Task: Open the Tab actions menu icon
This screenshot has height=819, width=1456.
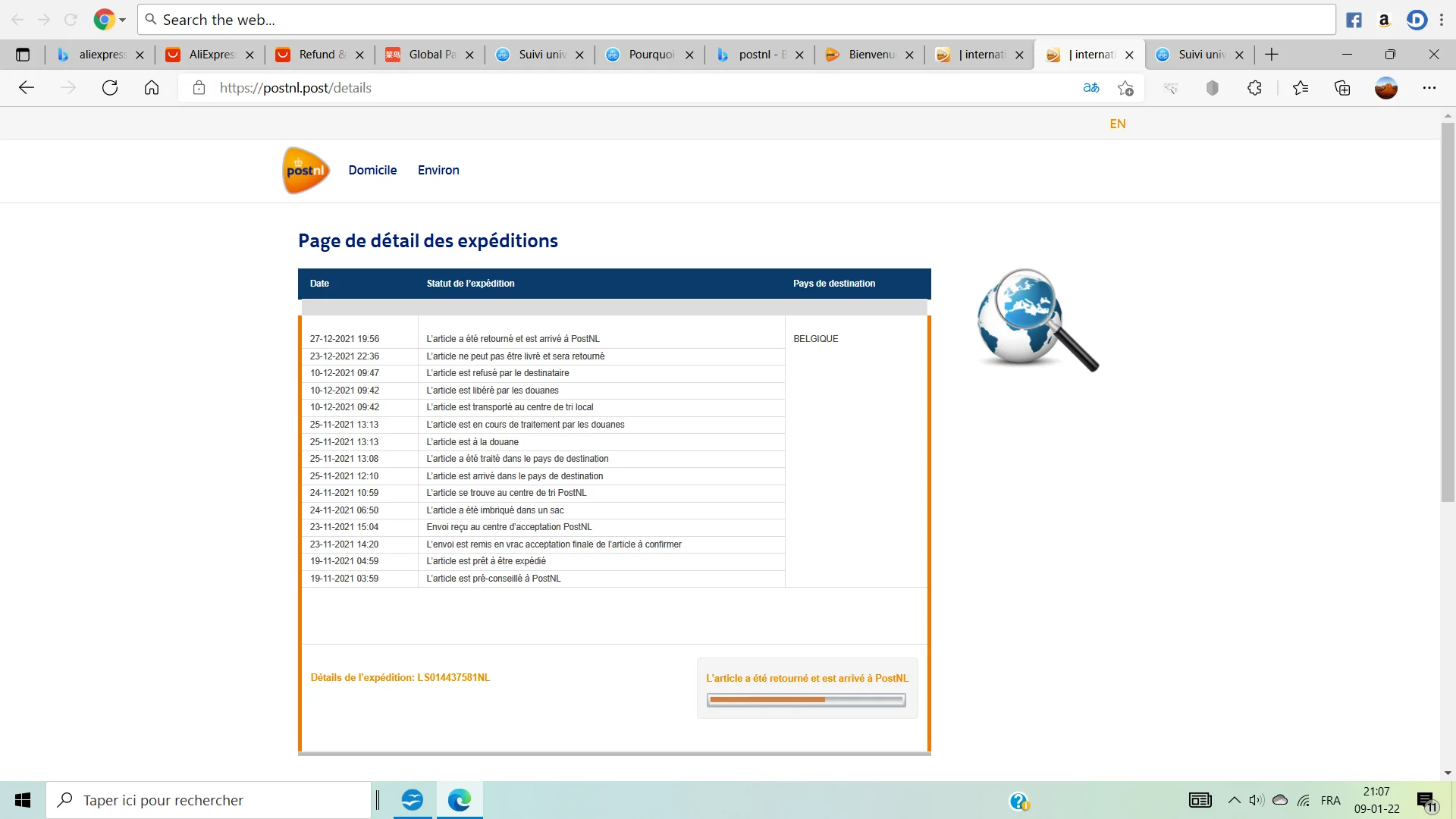Action: [23, 55]
